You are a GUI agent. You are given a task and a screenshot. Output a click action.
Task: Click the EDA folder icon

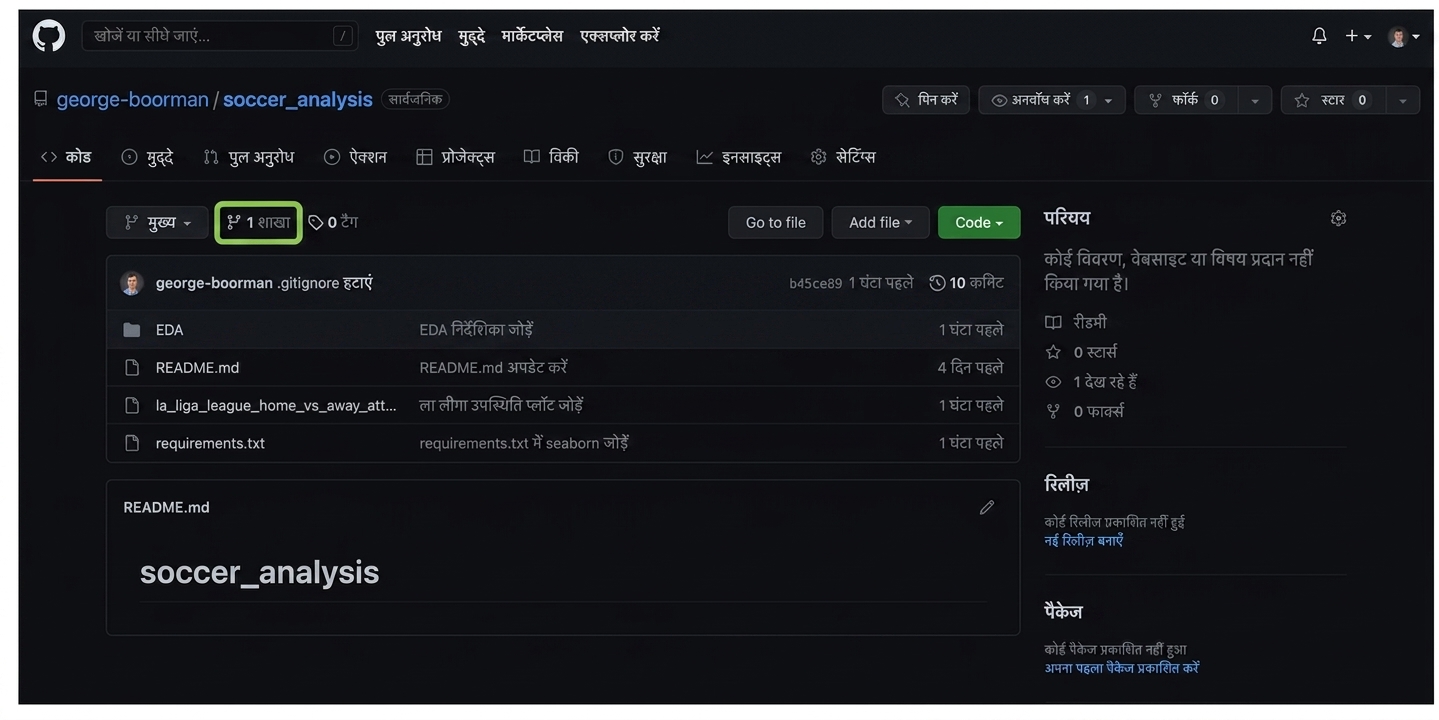click(x=131, y=330)
